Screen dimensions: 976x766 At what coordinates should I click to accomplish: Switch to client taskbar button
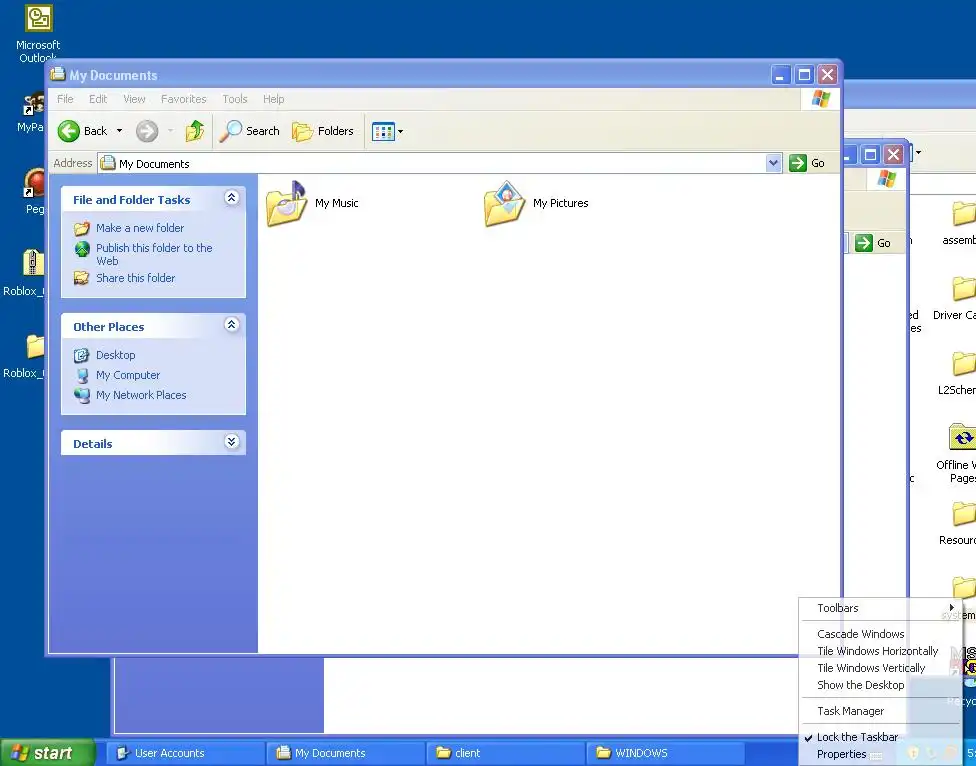505,753
